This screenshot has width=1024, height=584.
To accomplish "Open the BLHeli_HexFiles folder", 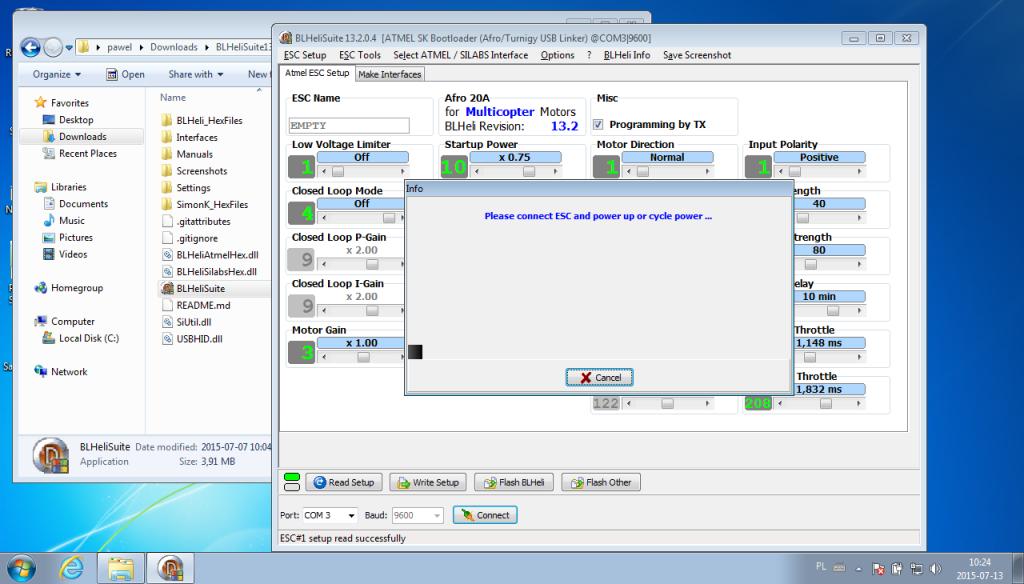I will (x=209, y=120).
